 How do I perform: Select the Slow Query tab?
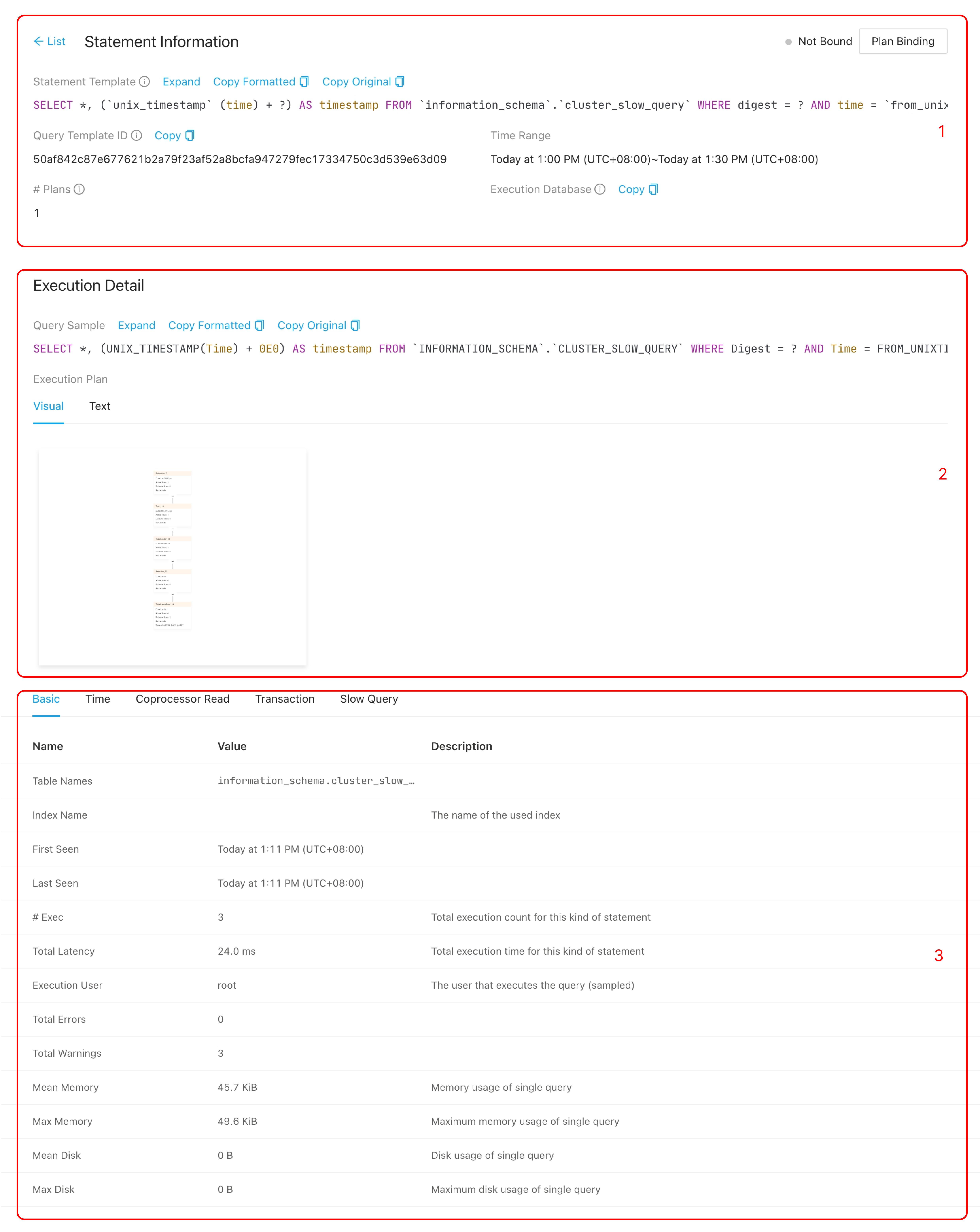(369, 698)
